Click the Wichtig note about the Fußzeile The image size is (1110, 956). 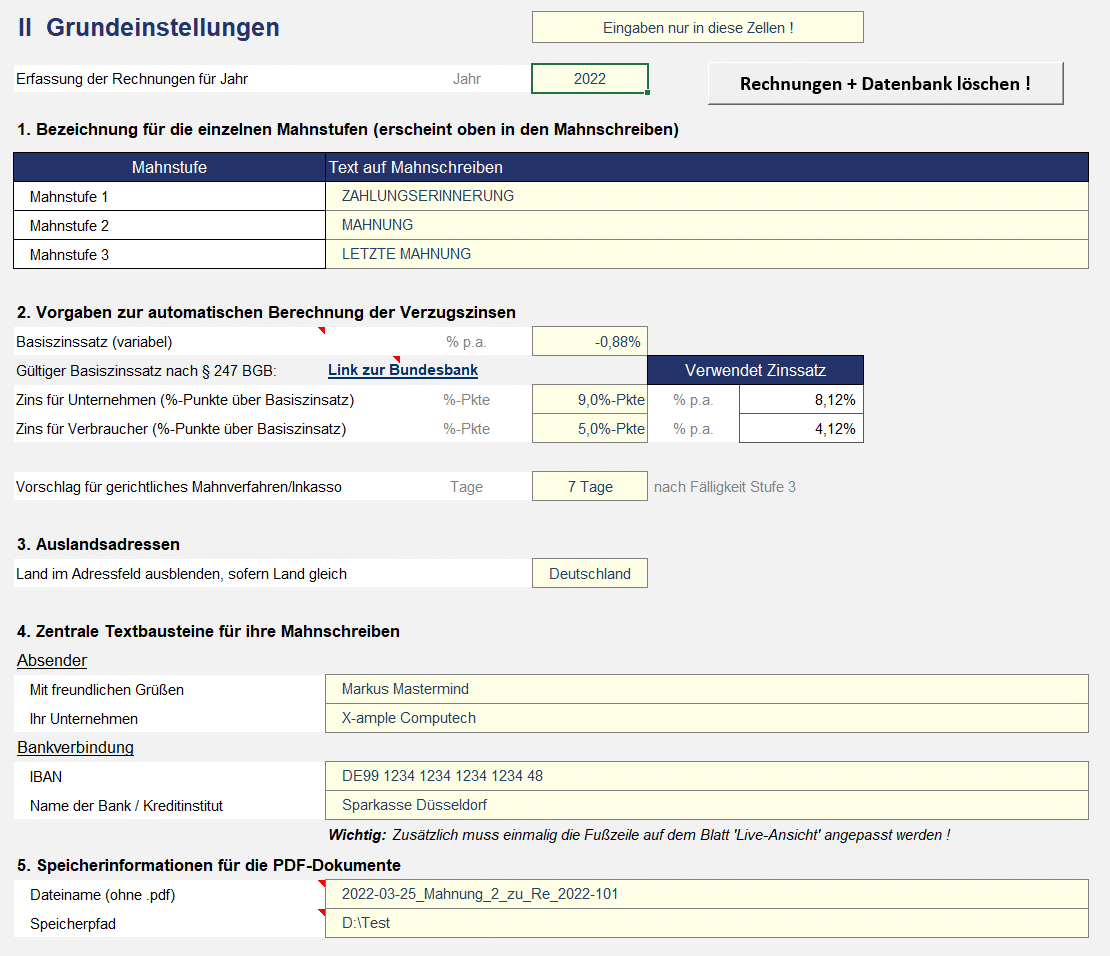[639, 835]
